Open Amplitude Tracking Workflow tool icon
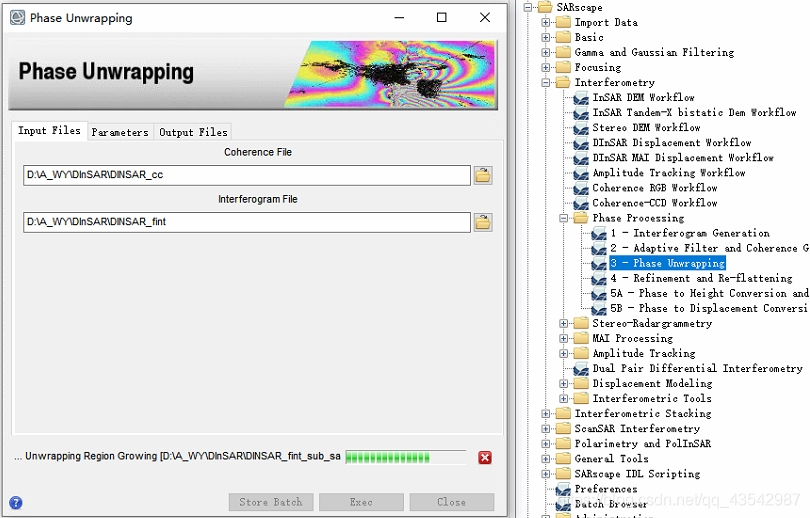Screen dimensions: 810x518 pyautogui.click(x=581, y=173)
